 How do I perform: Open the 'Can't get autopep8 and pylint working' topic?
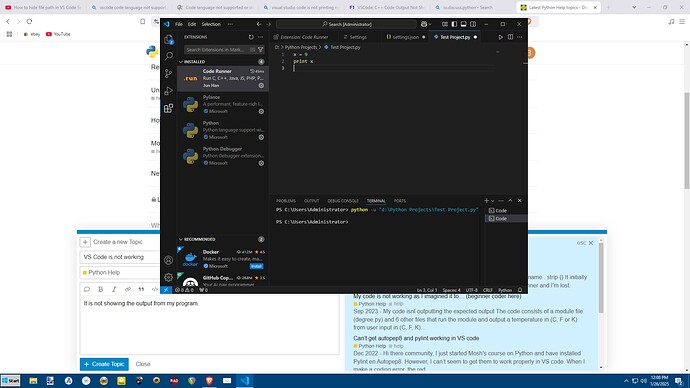tap(416, 338)
